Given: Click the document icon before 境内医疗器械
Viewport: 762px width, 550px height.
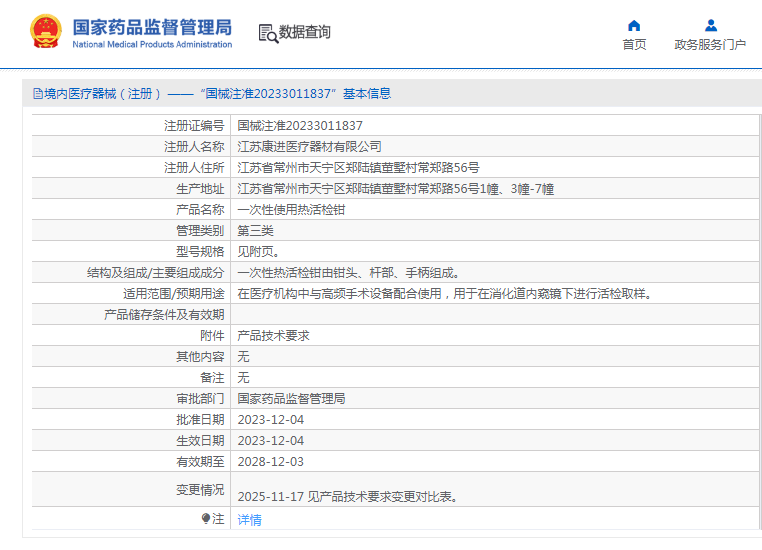Looking at the screenshot, I should coord(37,94).
